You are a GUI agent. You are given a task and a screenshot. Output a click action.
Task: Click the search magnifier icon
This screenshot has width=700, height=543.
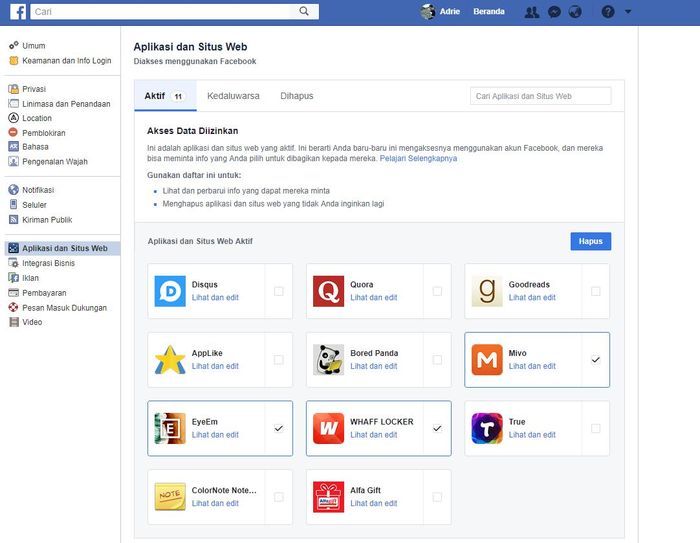tap(304, 11)
